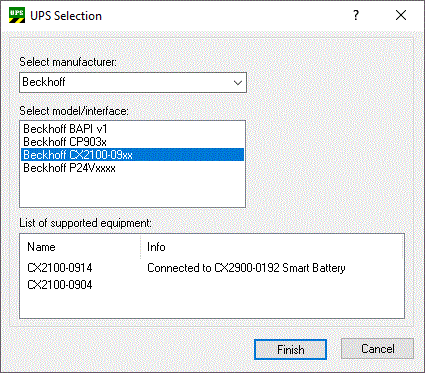Open context help with the question mark
This screenshot has width=425, height=373.
(356, 15)
